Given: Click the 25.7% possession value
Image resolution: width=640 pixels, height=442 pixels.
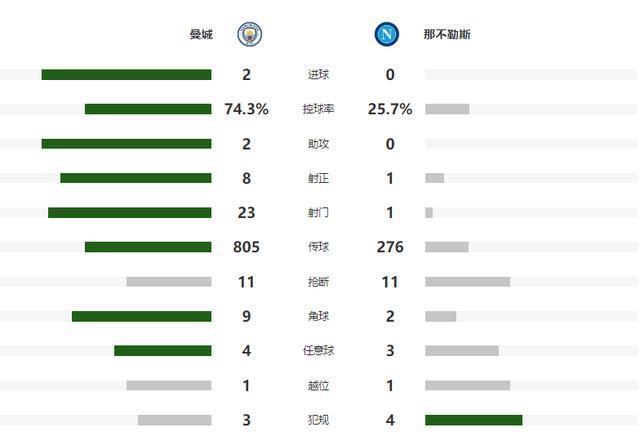Looking at the screenshot, I should click(x=390, y=109).
